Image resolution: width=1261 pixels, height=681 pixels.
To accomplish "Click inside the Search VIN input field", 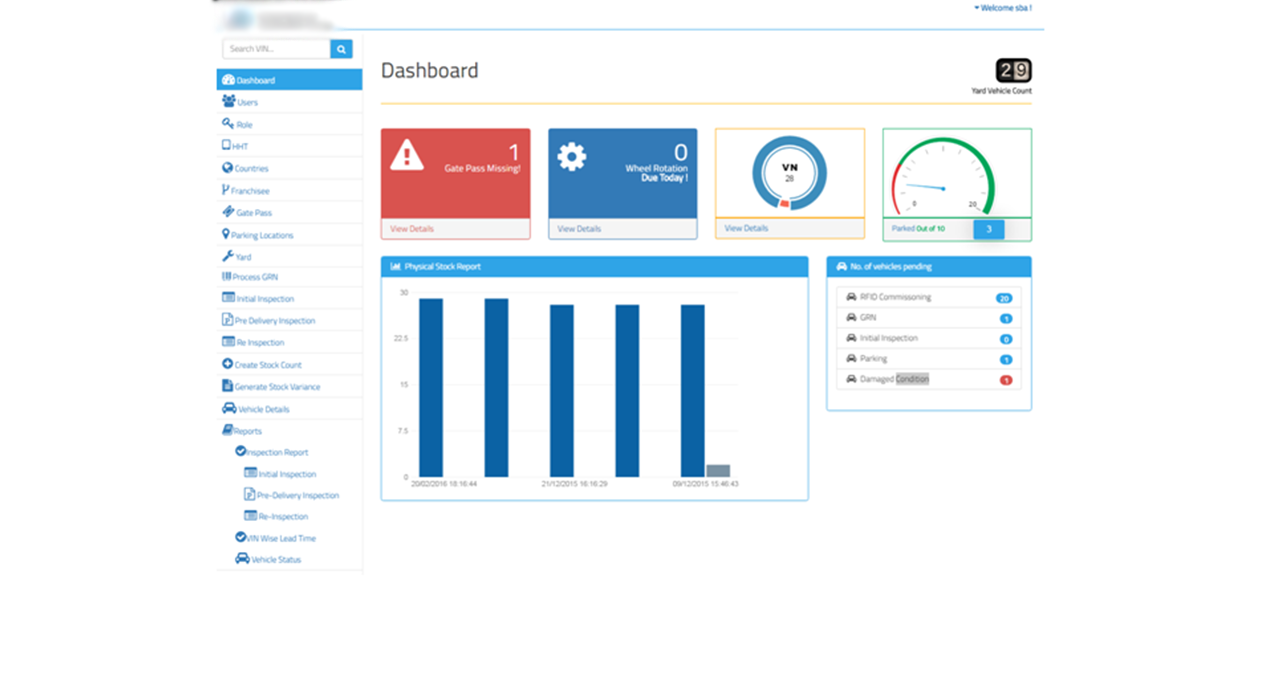I will pos(277,49).
